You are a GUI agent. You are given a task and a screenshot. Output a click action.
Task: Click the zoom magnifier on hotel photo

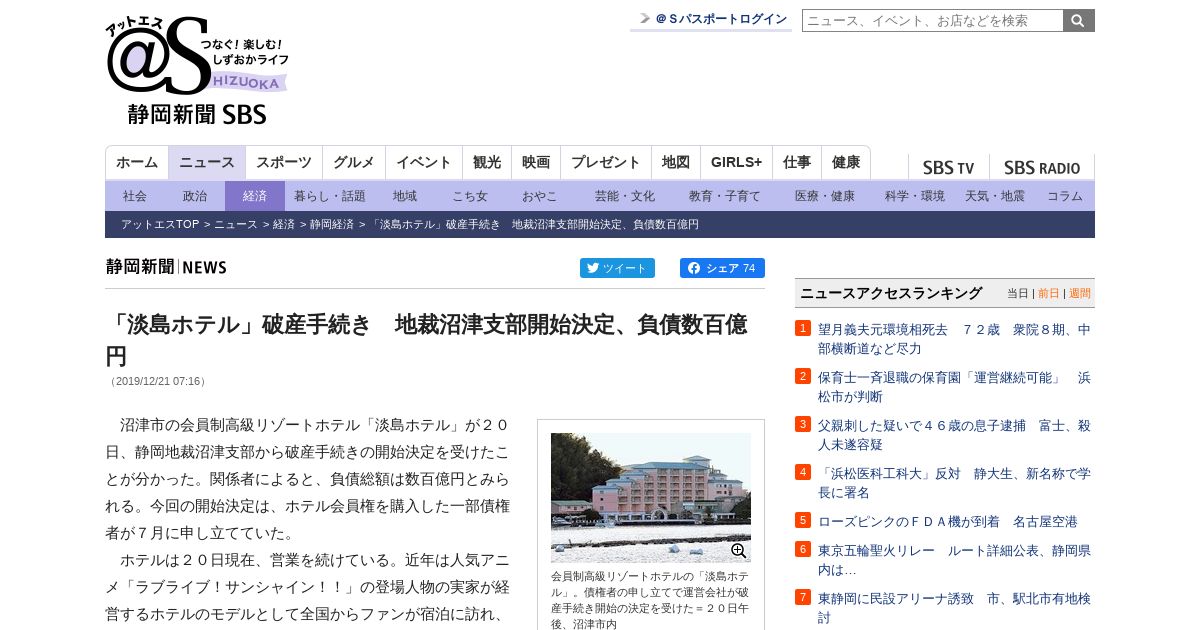[x=739, y=551]
